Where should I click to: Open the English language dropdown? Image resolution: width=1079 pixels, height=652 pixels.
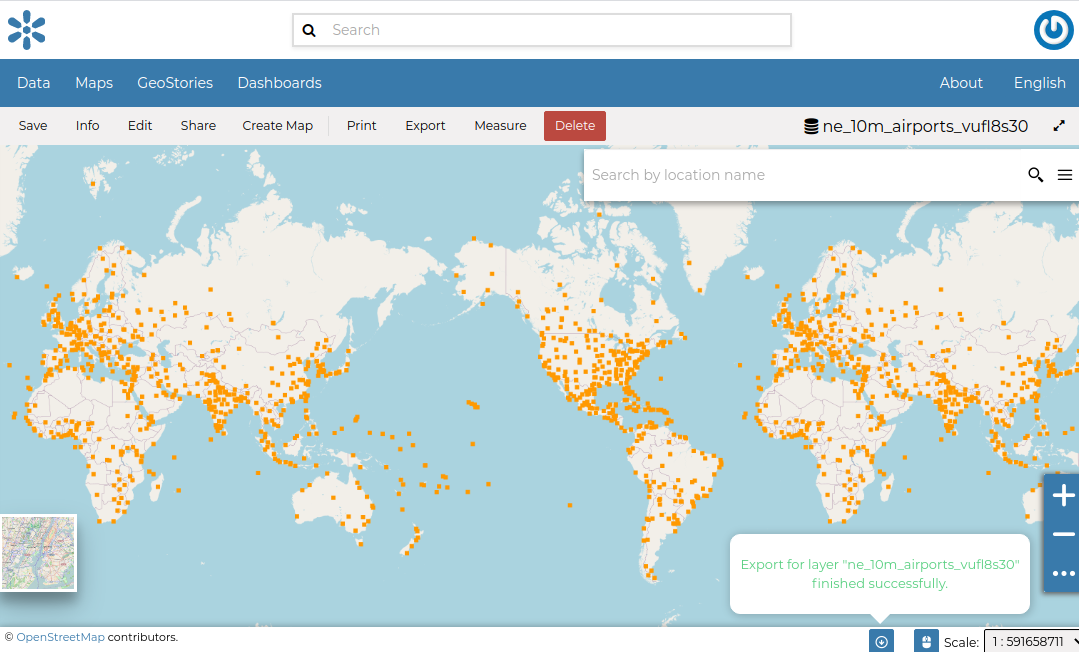(1039, 83)
